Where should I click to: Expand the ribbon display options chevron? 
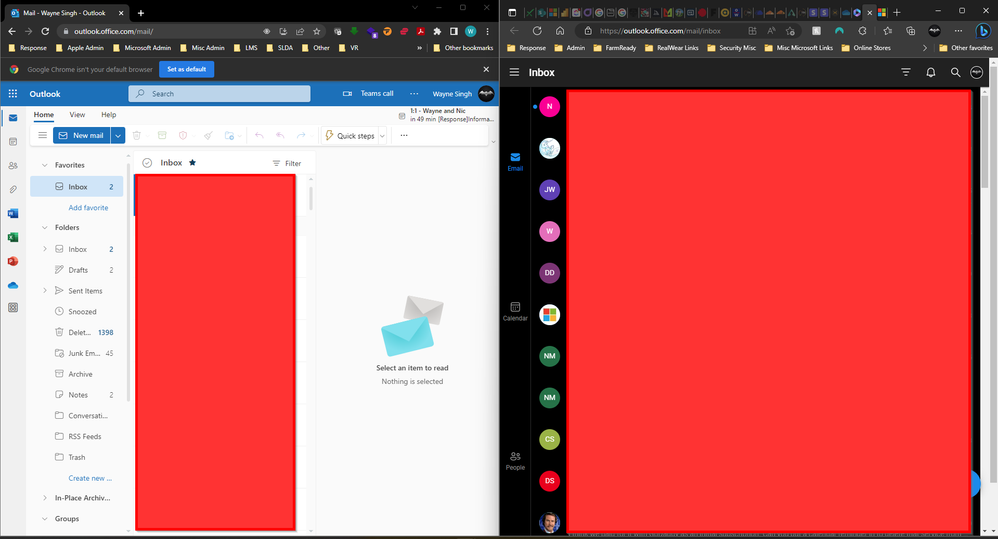point(493,141)
